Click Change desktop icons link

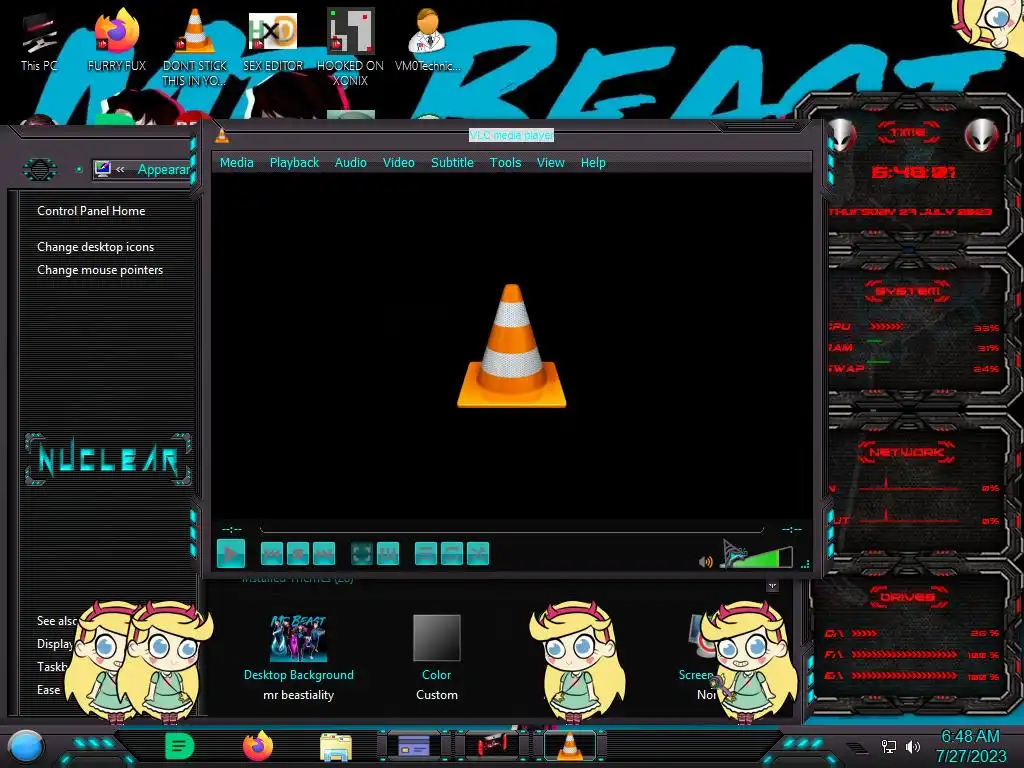(x=95, y=247)
